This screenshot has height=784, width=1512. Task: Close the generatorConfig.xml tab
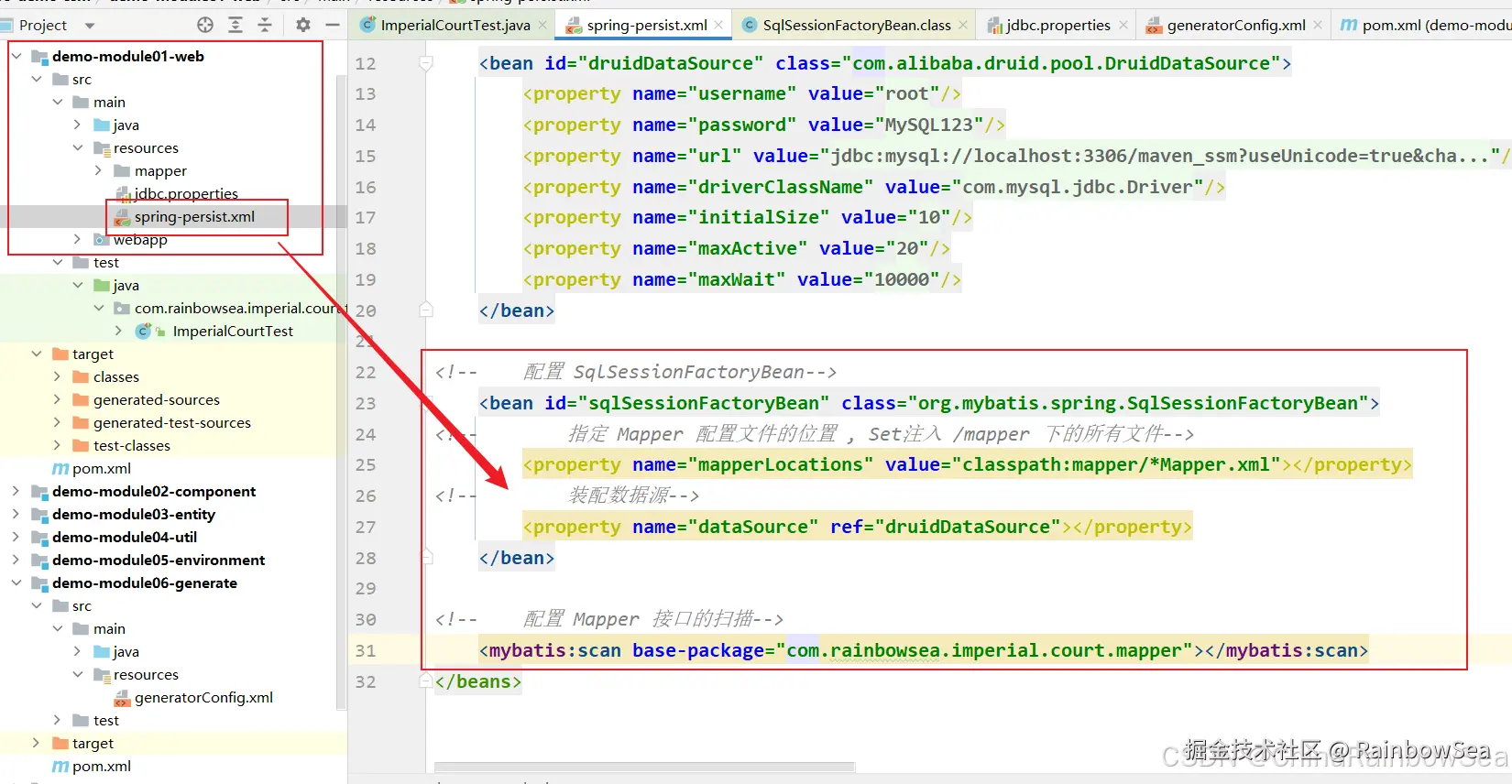[x=1318, y=25]
